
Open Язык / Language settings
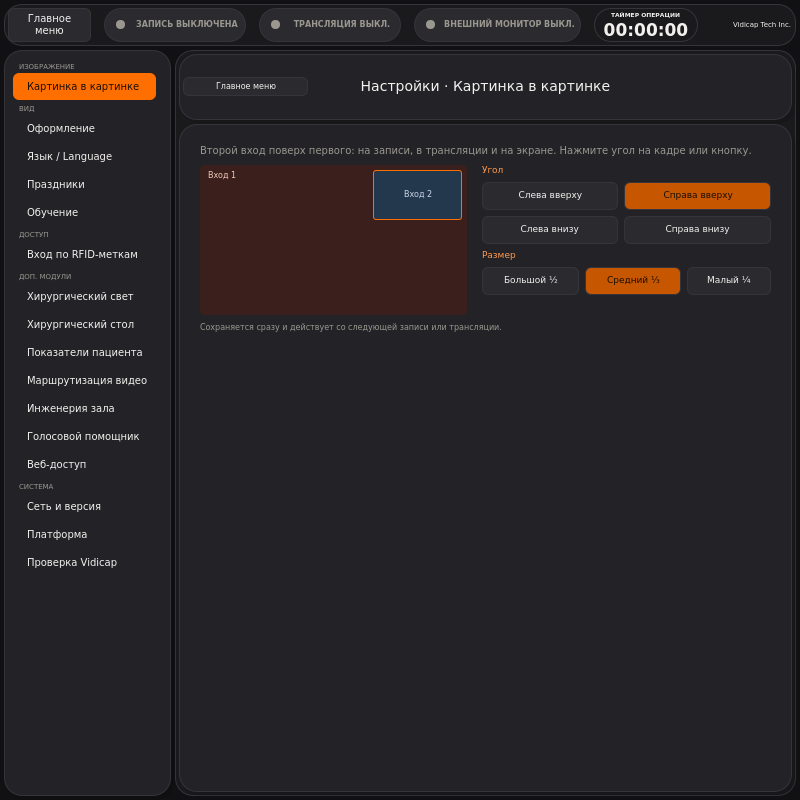(85, 157)
